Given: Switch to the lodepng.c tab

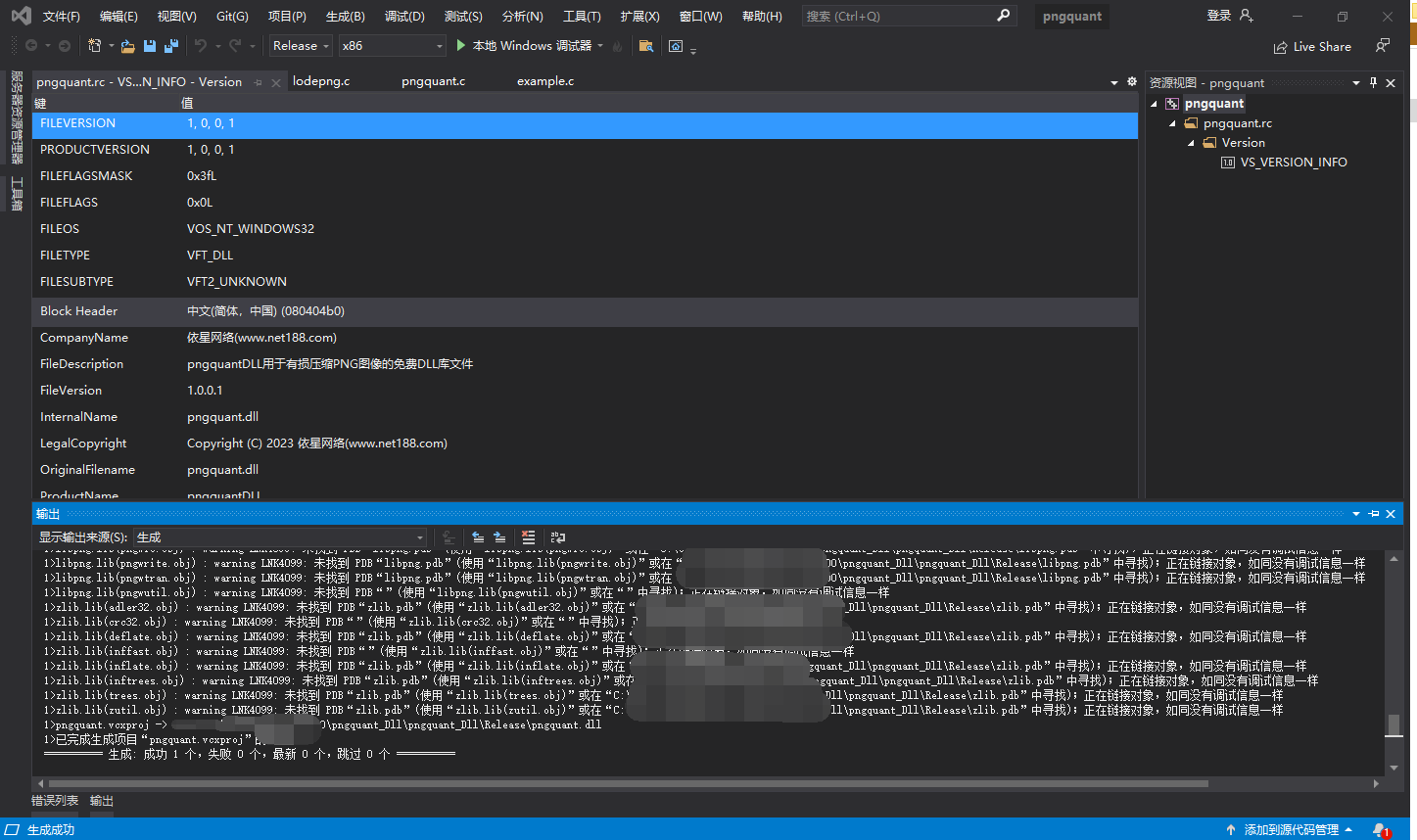Looking at the screenshot, I should 321,81.
